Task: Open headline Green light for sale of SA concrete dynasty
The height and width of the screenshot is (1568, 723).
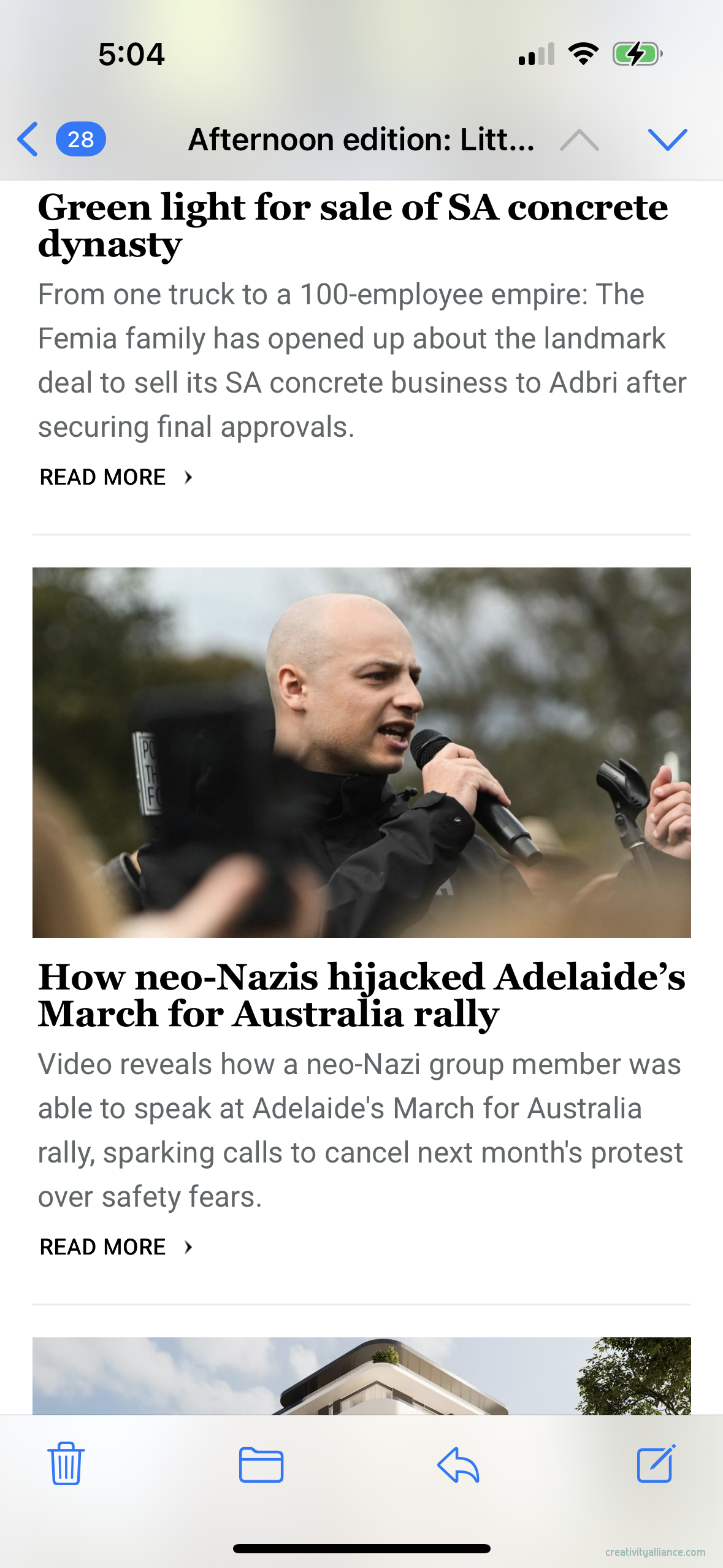Action: click(353, 225)
